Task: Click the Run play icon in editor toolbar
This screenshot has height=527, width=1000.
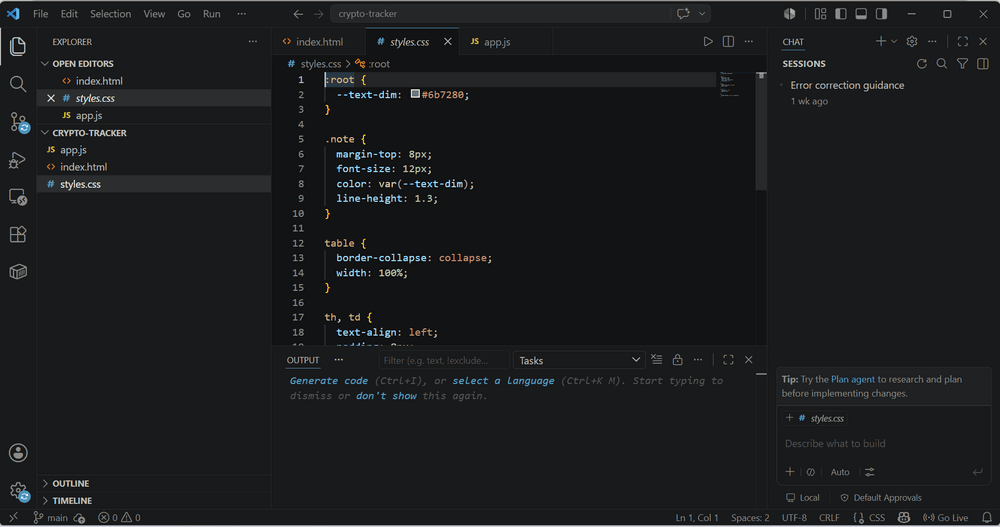Action: click(x=708, y=41)
